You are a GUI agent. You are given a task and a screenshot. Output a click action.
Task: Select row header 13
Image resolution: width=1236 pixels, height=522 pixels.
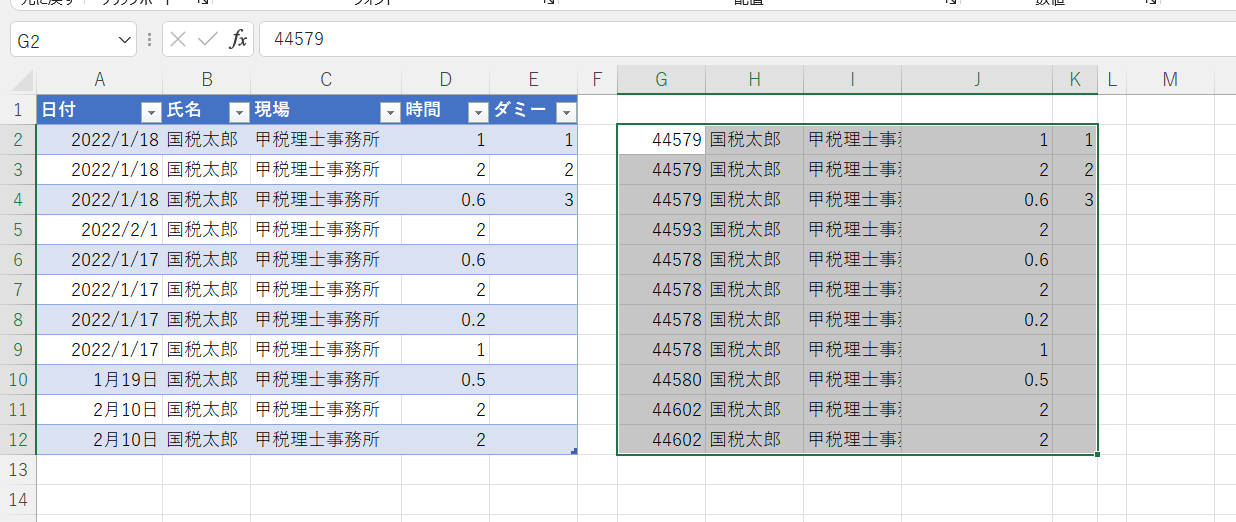(x=18, y=469)
